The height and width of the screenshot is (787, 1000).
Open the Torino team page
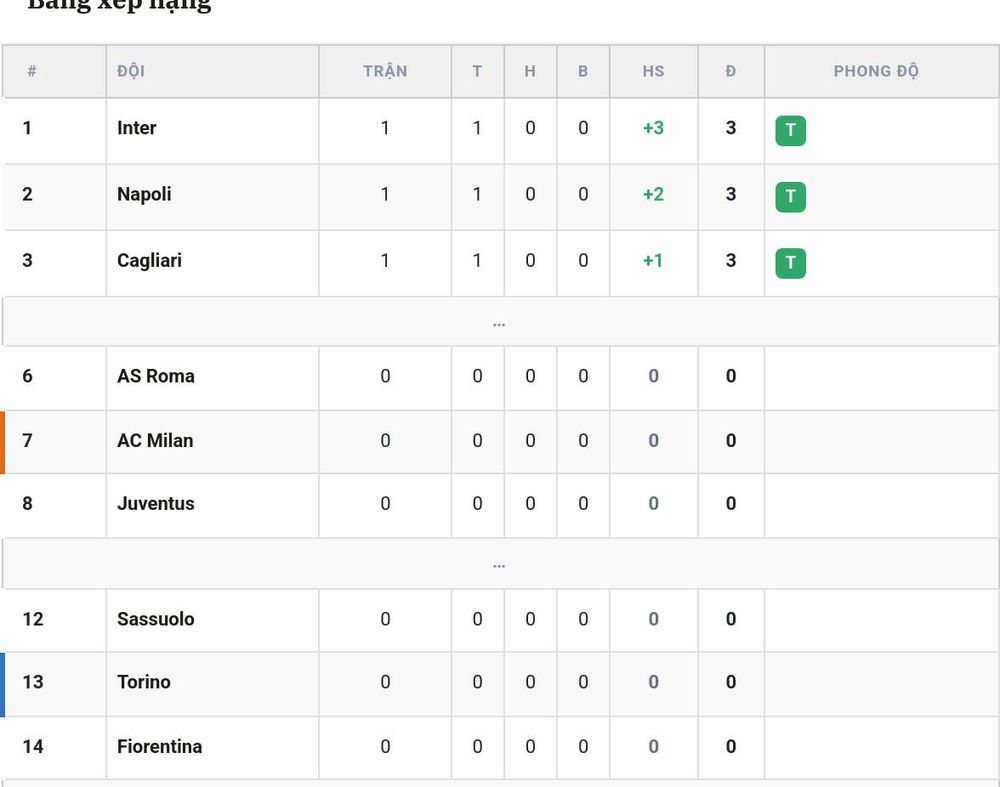(143, 682)
